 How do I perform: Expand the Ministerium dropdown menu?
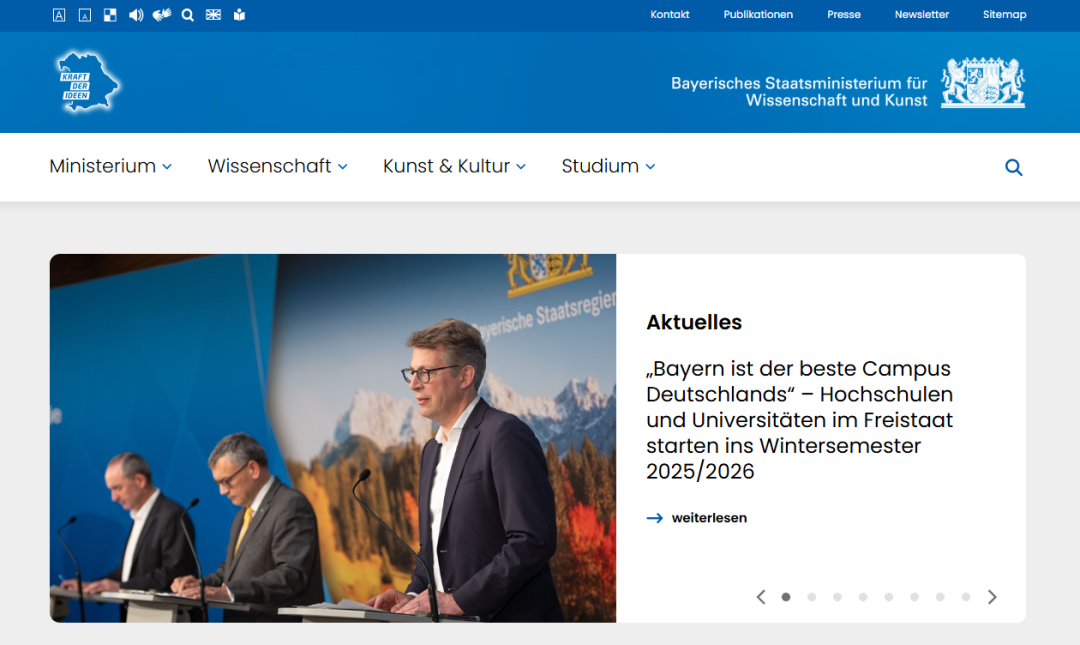click(x=110, y=167)
